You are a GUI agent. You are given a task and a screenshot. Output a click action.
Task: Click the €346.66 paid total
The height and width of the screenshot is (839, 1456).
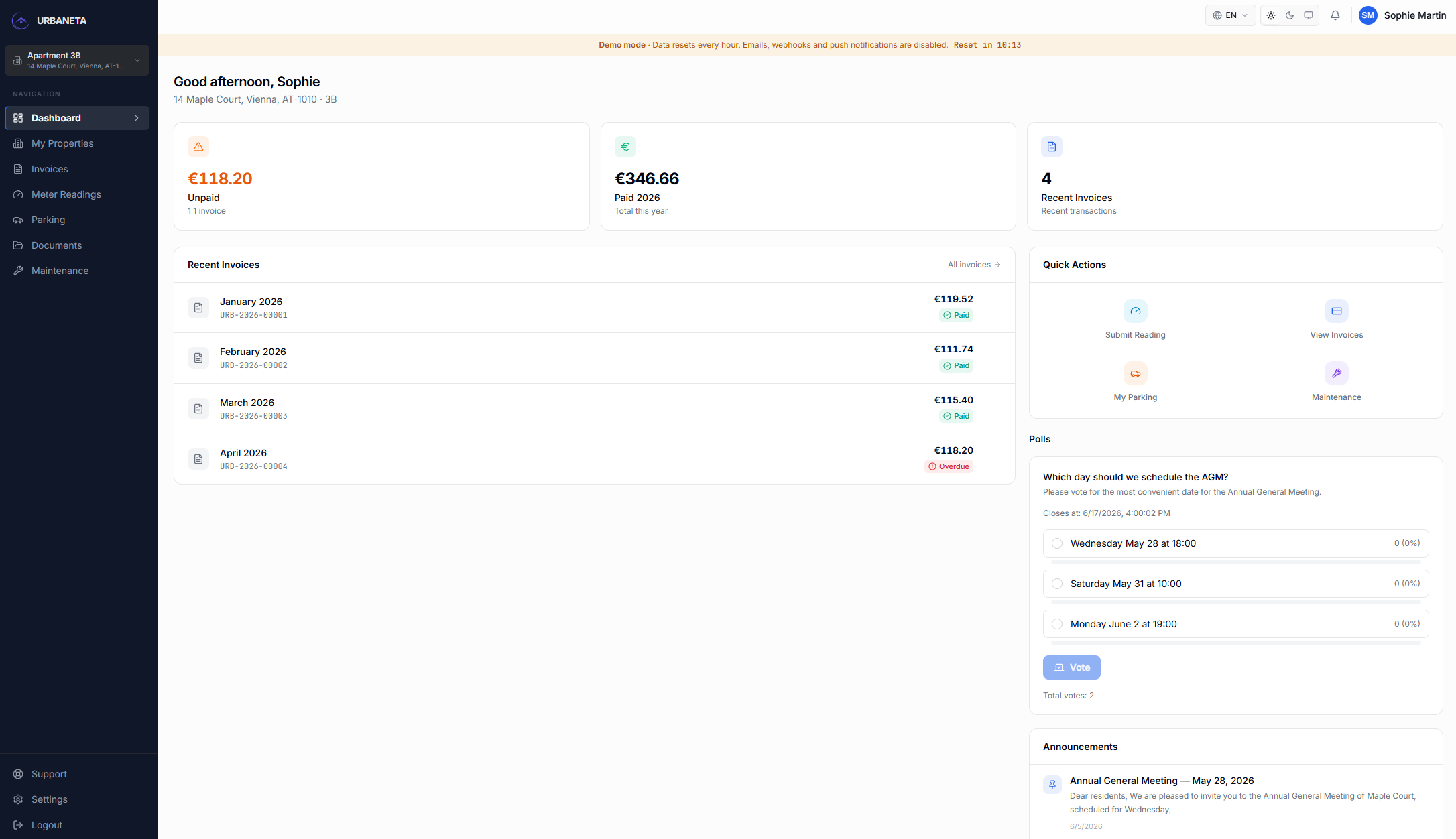coord(647,178)
